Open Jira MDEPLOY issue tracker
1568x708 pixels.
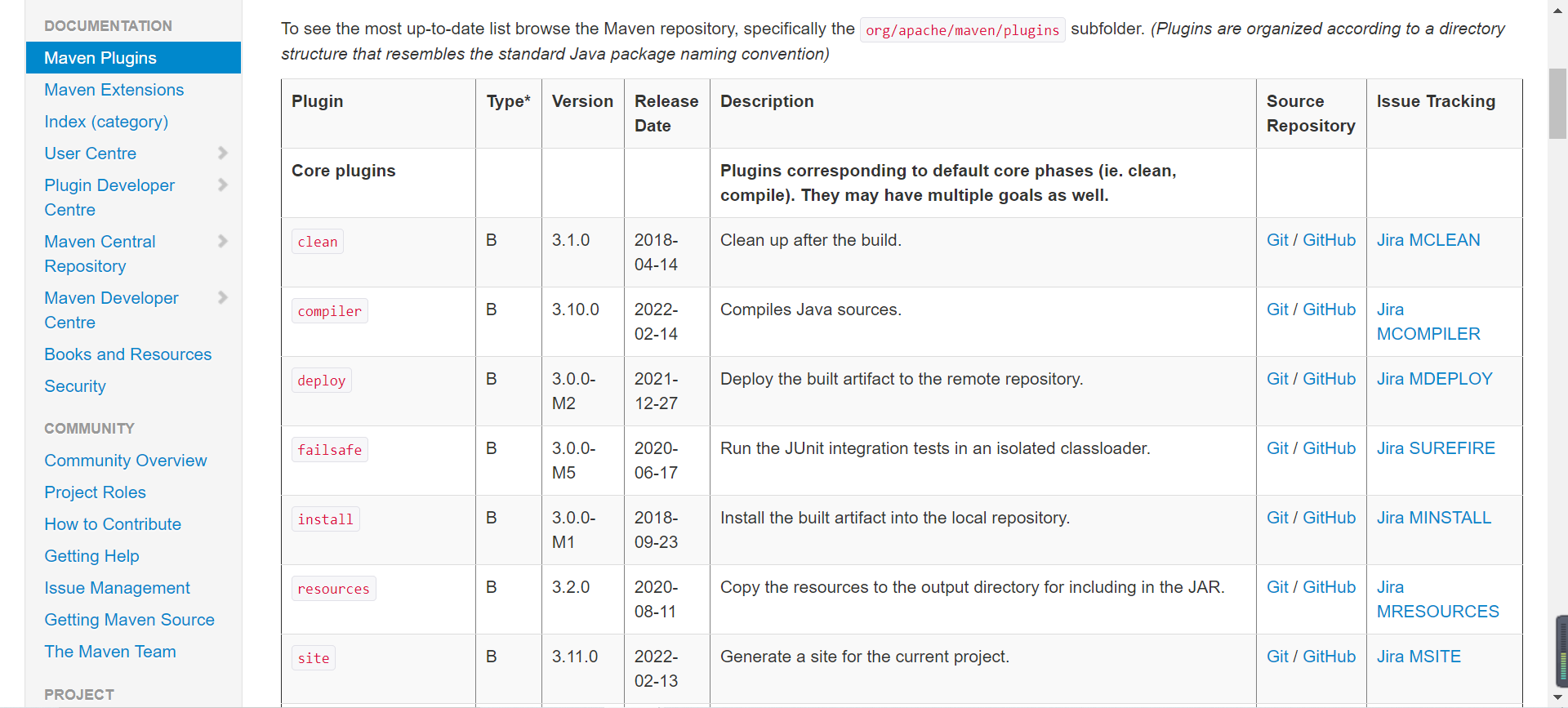click(1434, 379)
